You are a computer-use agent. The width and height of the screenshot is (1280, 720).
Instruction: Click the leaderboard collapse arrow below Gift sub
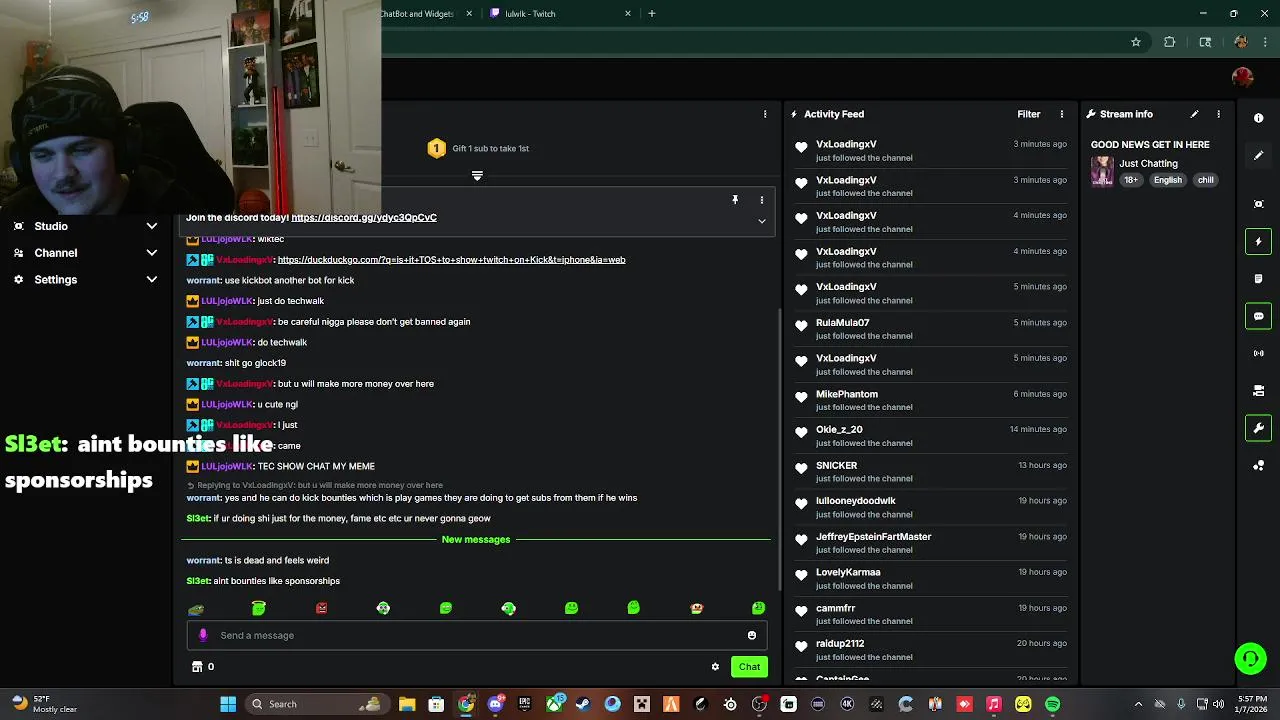pos(477,176)
